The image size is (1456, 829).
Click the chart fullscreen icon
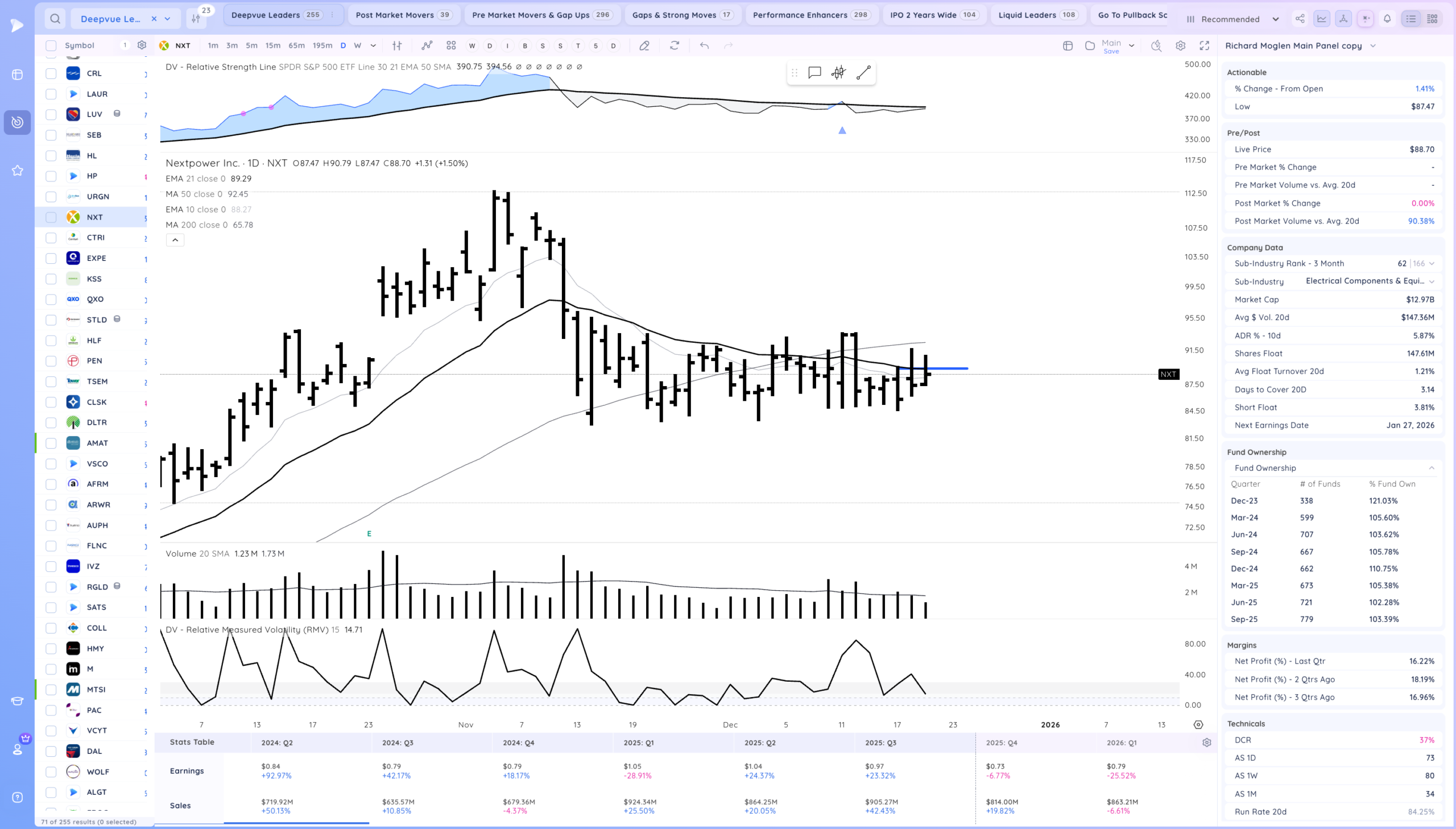[x=1204, y=45]
